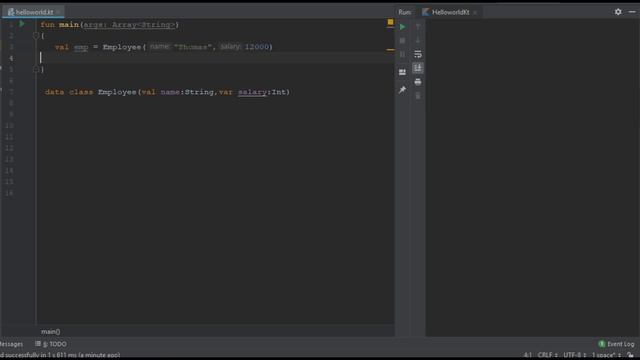Close the helloworld.kt editor tab

coord(58,12)
